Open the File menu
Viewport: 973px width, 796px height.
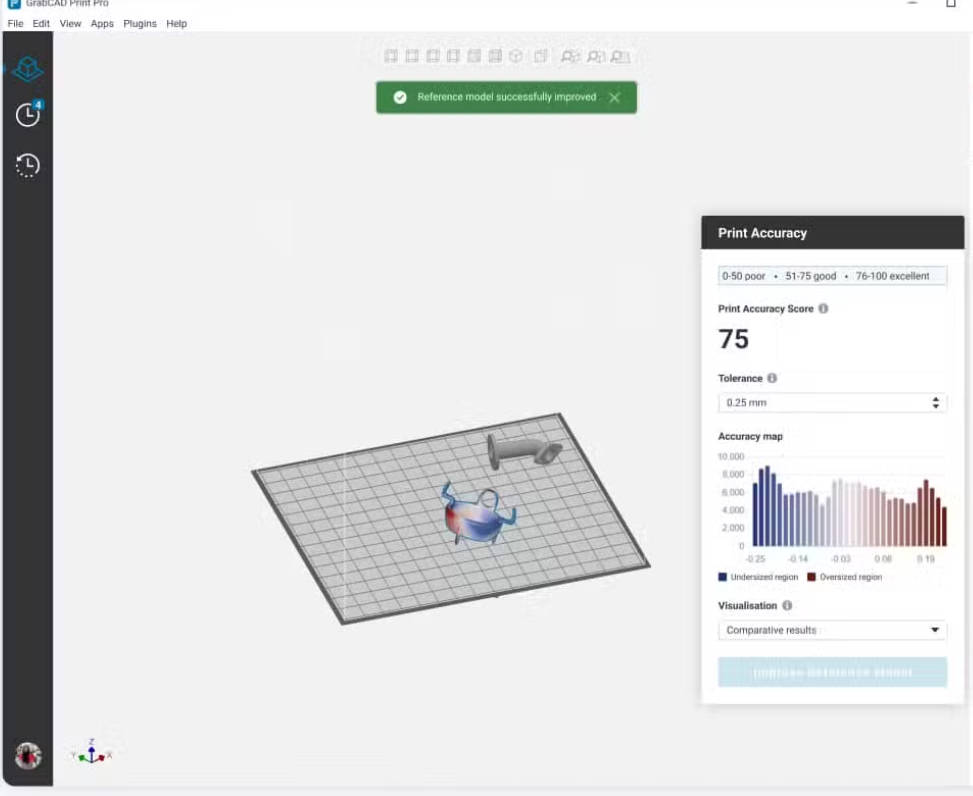pos(15,23)
